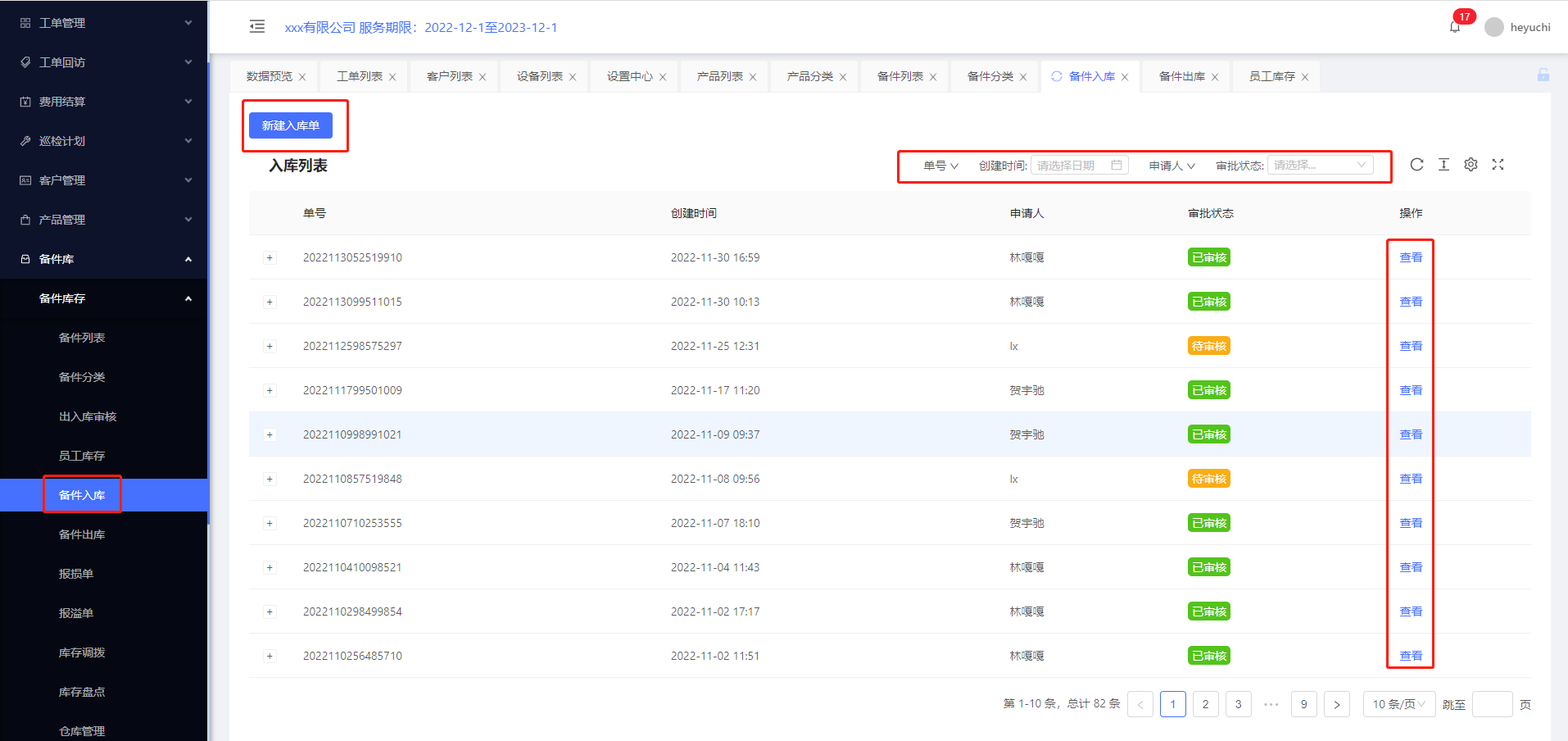
Task: Switch to the 备件出库 tab
Action: pos(1182,76)
